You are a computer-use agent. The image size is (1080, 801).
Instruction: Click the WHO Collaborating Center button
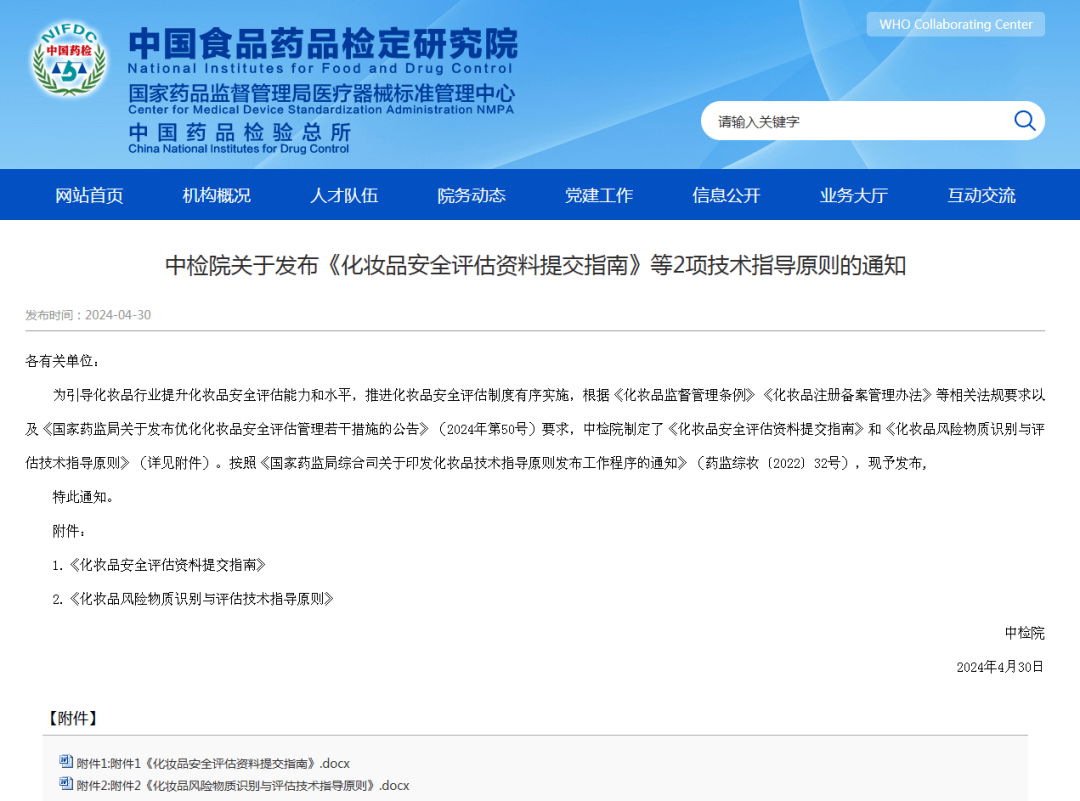954,24
